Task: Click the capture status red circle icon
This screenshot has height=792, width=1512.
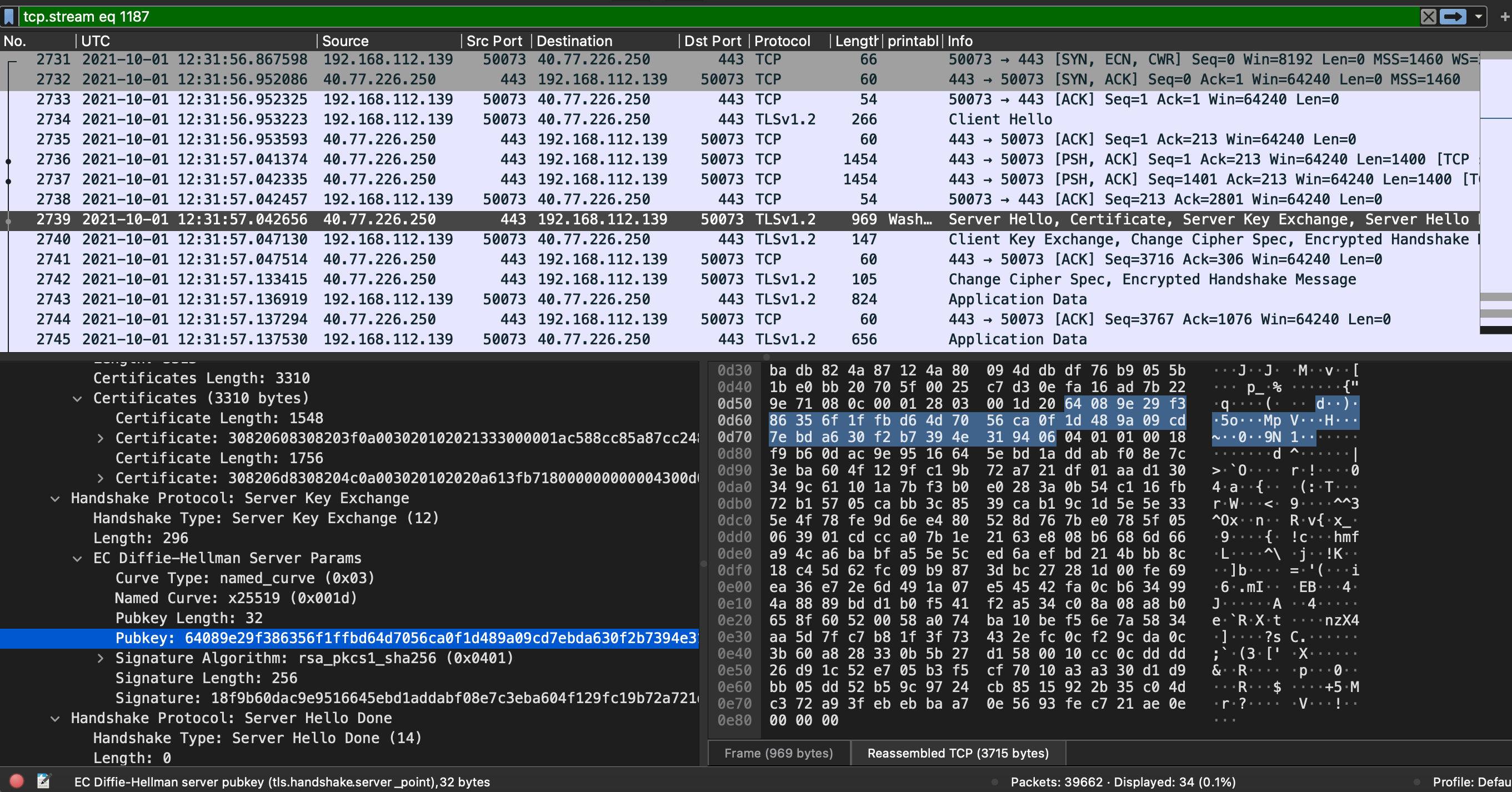Action: pos(17,781)
